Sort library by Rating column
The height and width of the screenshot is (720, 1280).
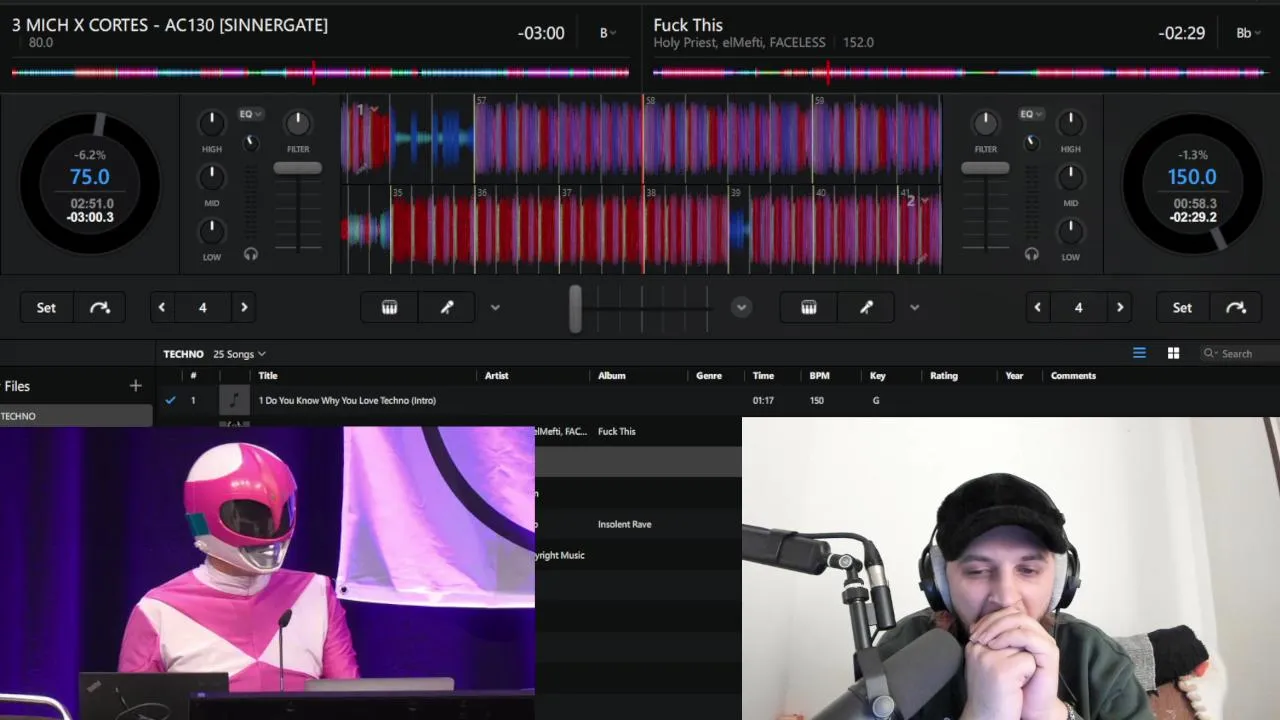click(x=944, y=376)
